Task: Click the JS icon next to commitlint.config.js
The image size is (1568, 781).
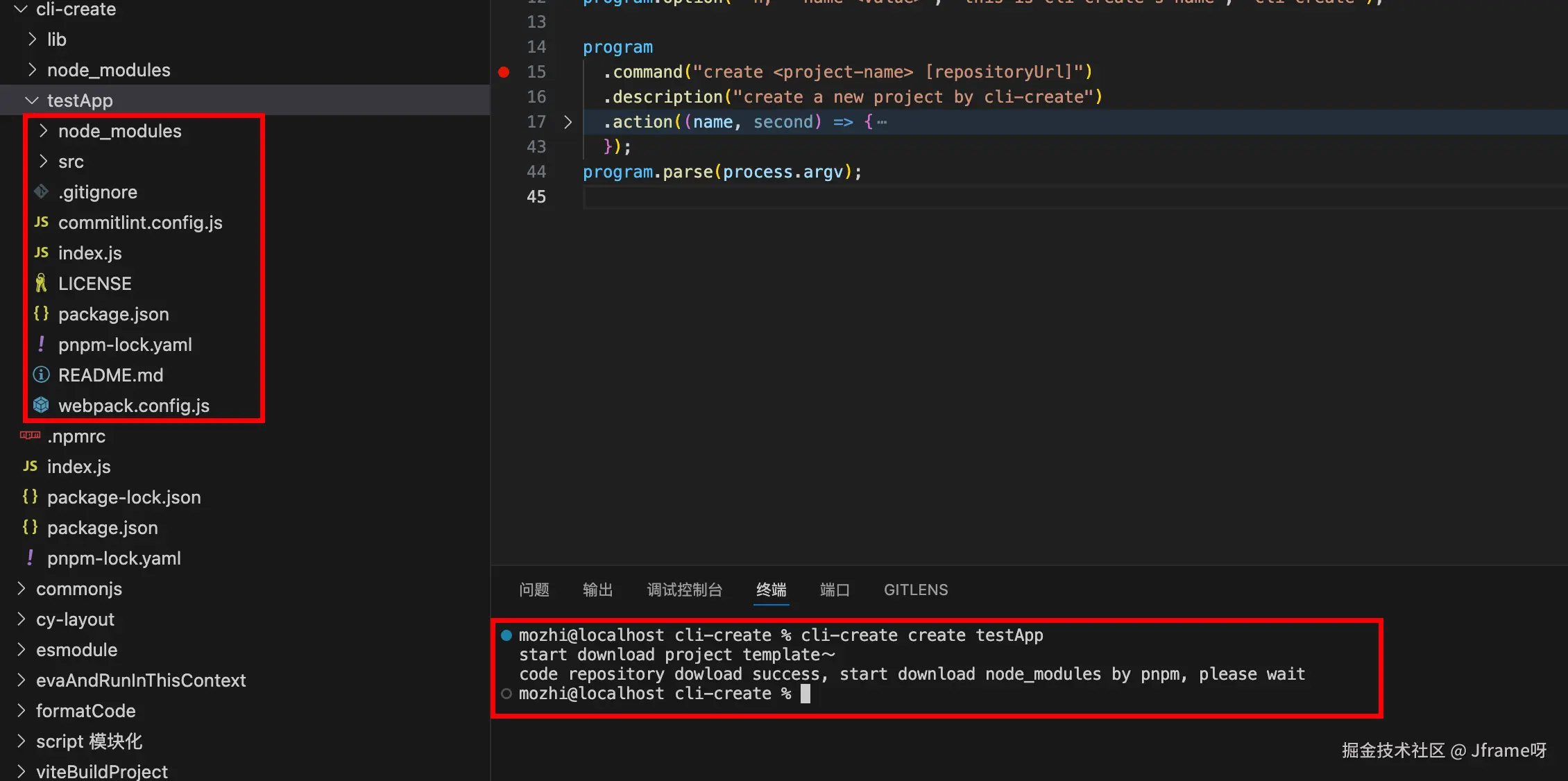Action: click(x=41, y=222)
